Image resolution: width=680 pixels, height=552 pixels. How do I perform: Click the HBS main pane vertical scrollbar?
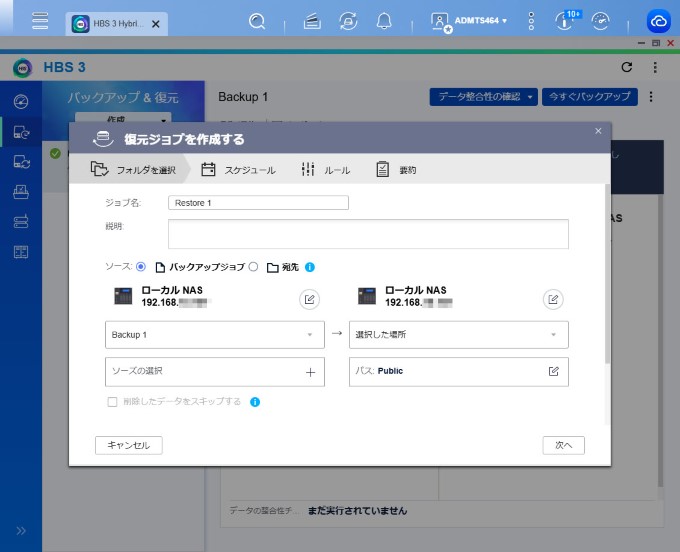660,340
